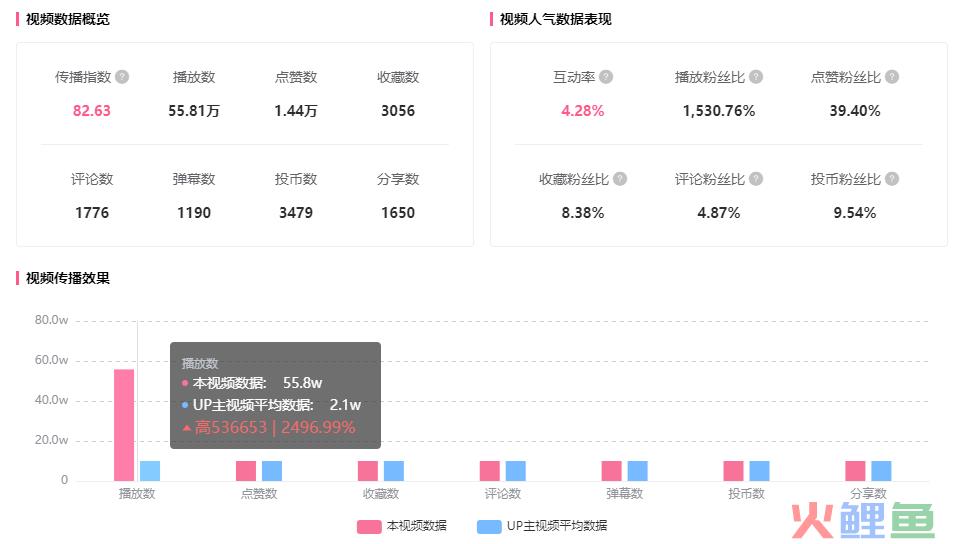Viewport: 959px width, 544px height.
Task: Click help icon next to 播放粉丝比
Action: point(756,77)
